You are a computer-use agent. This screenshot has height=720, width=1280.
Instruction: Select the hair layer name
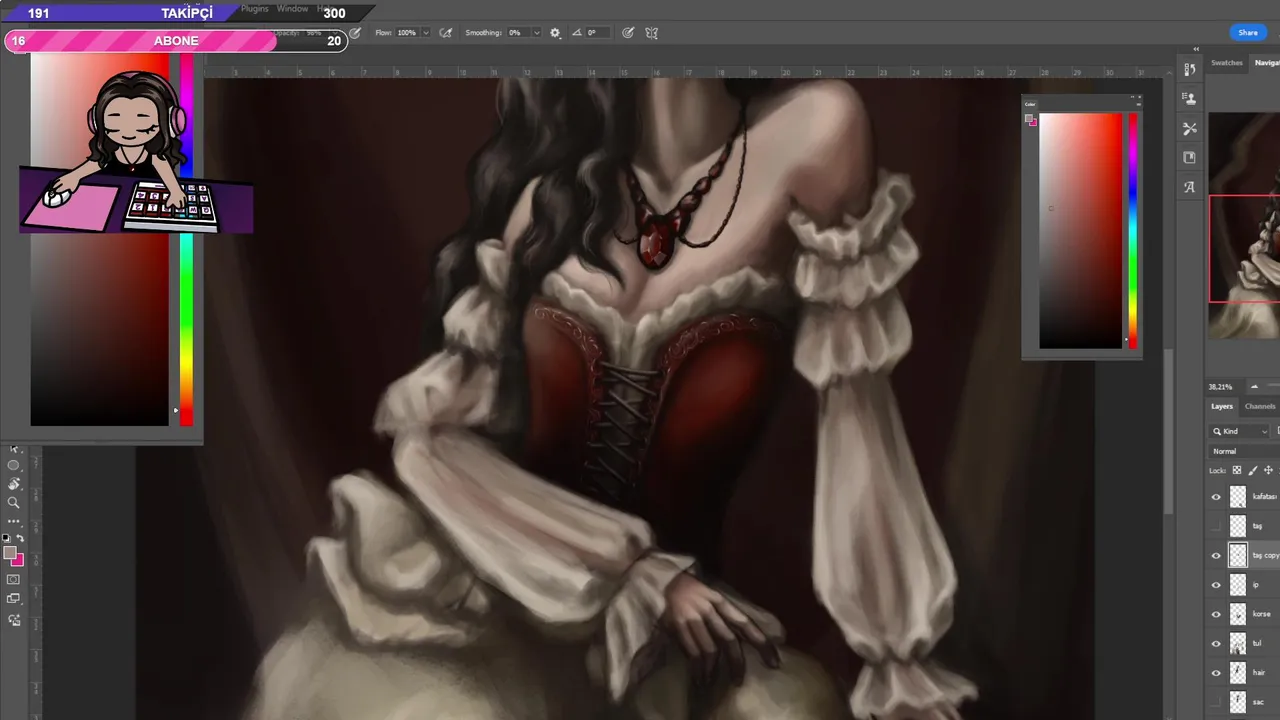(1259, 673)
